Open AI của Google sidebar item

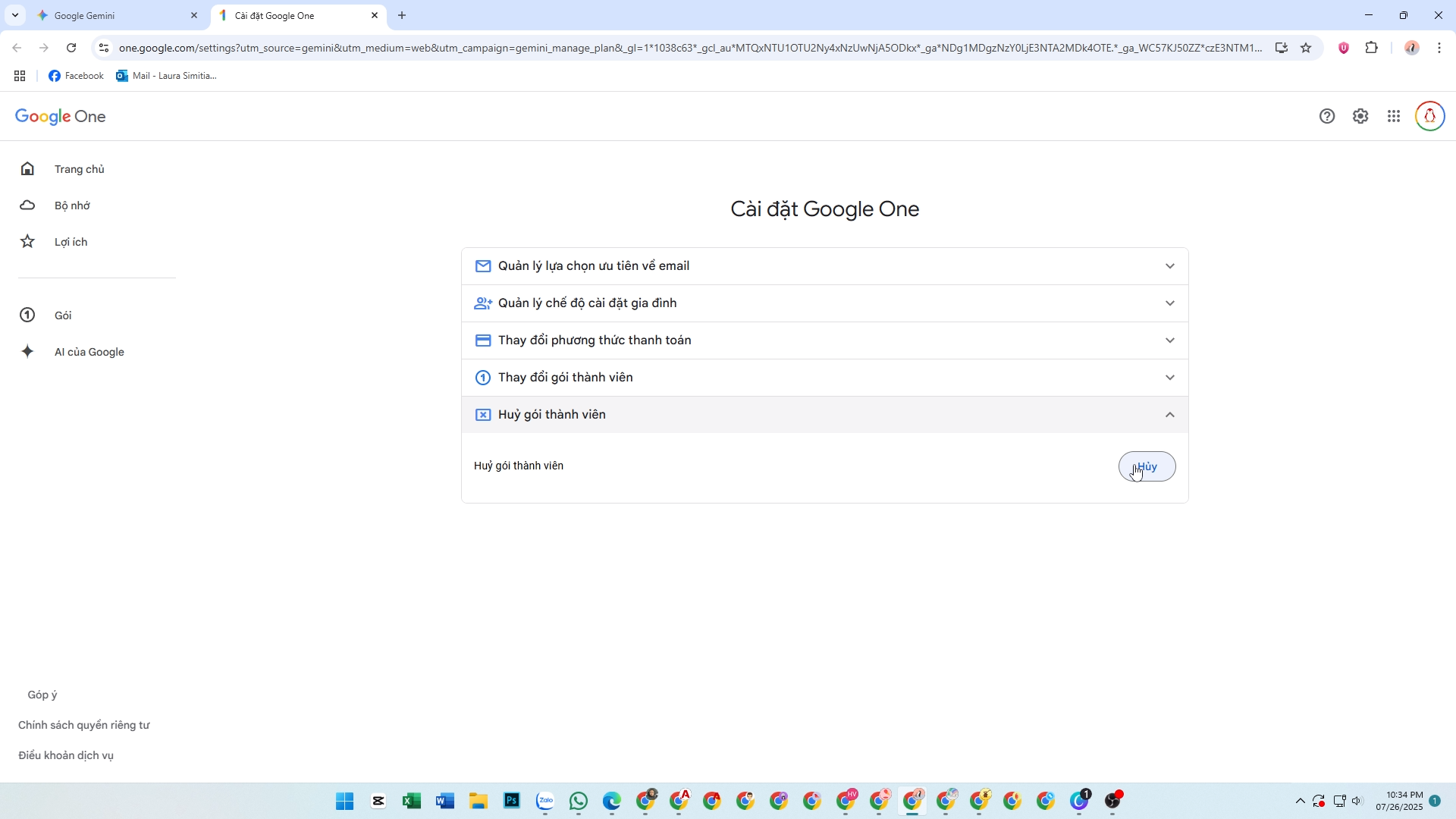pos(89,352)
